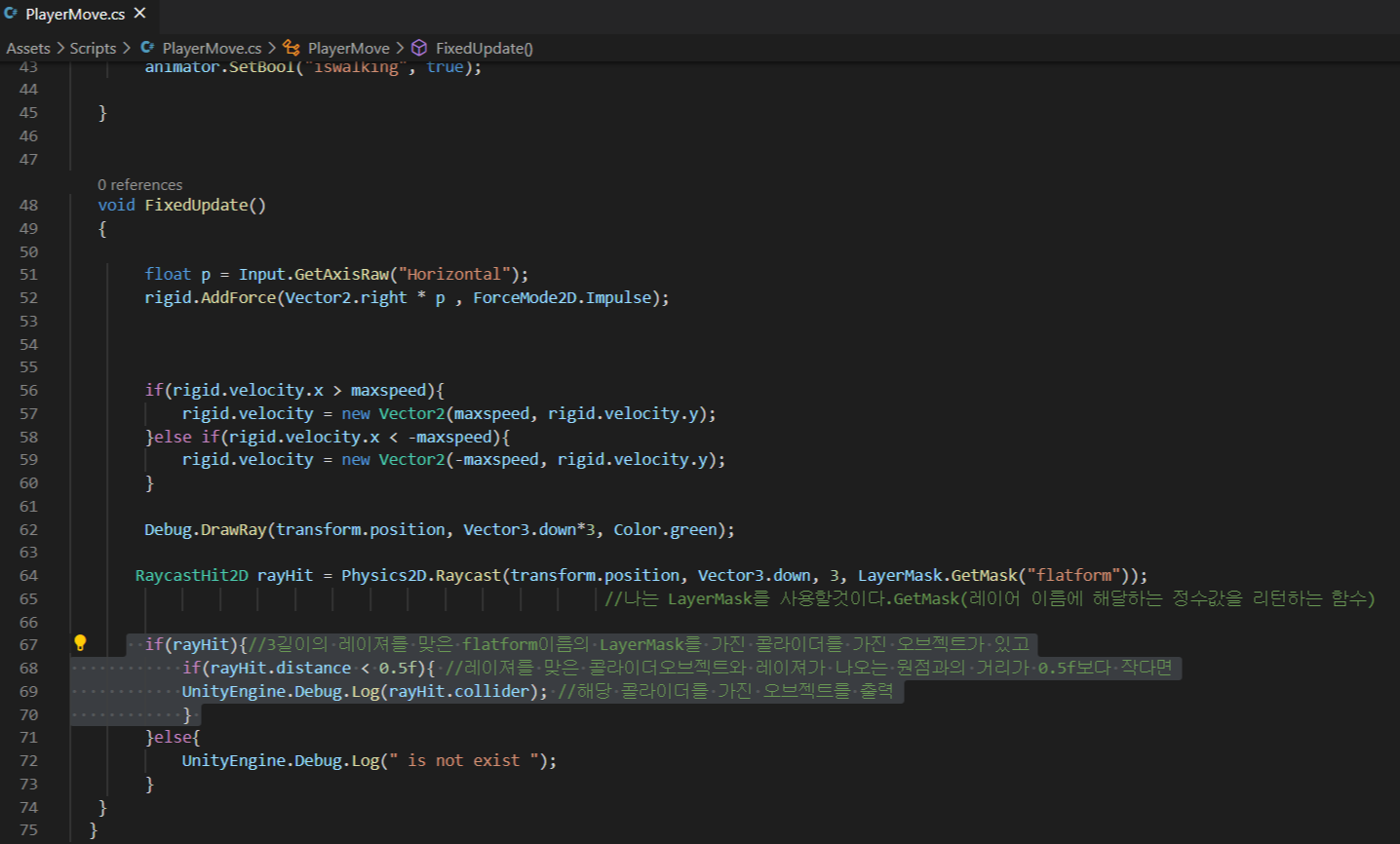Click the method cube icon in breadcrumb
Viewport: 1400px width, 844px height.
(419, 48)
